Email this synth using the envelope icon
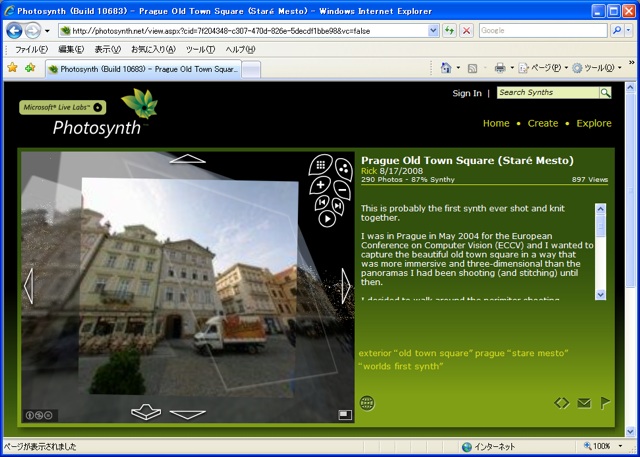 (x=584, y=403)
